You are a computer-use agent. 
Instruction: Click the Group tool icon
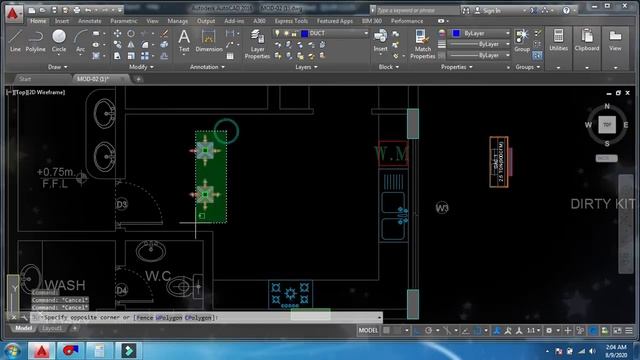tap(522, 41)
